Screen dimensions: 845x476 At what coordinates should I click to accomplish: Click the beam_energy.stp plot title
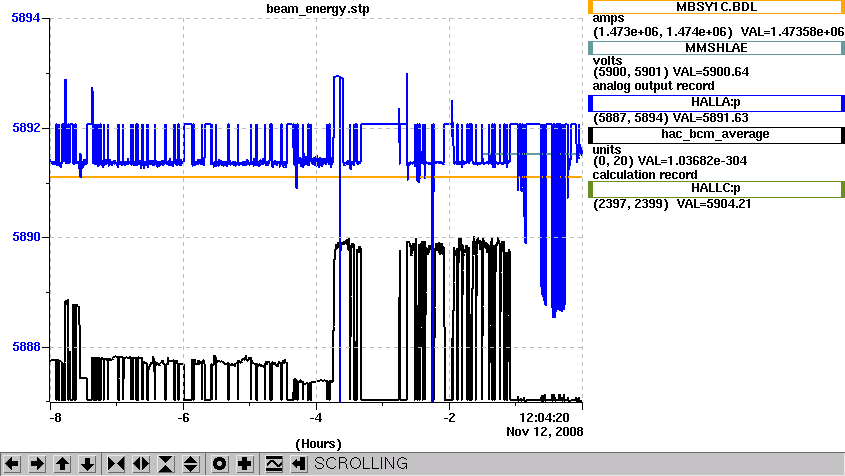pos(318,9)
